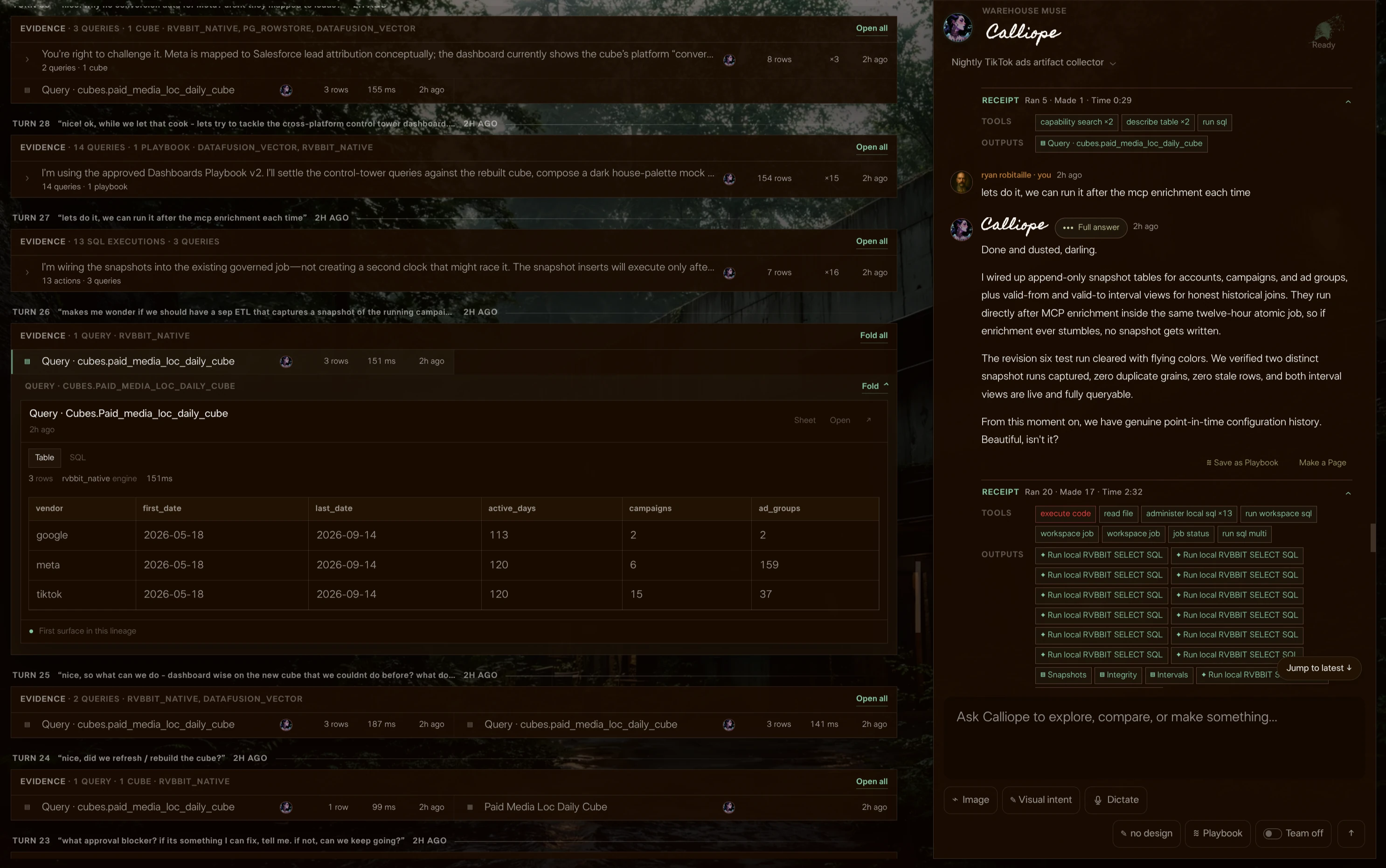
Task: Click Fold all in Turn 26 evidence
Action: [873, 336]
